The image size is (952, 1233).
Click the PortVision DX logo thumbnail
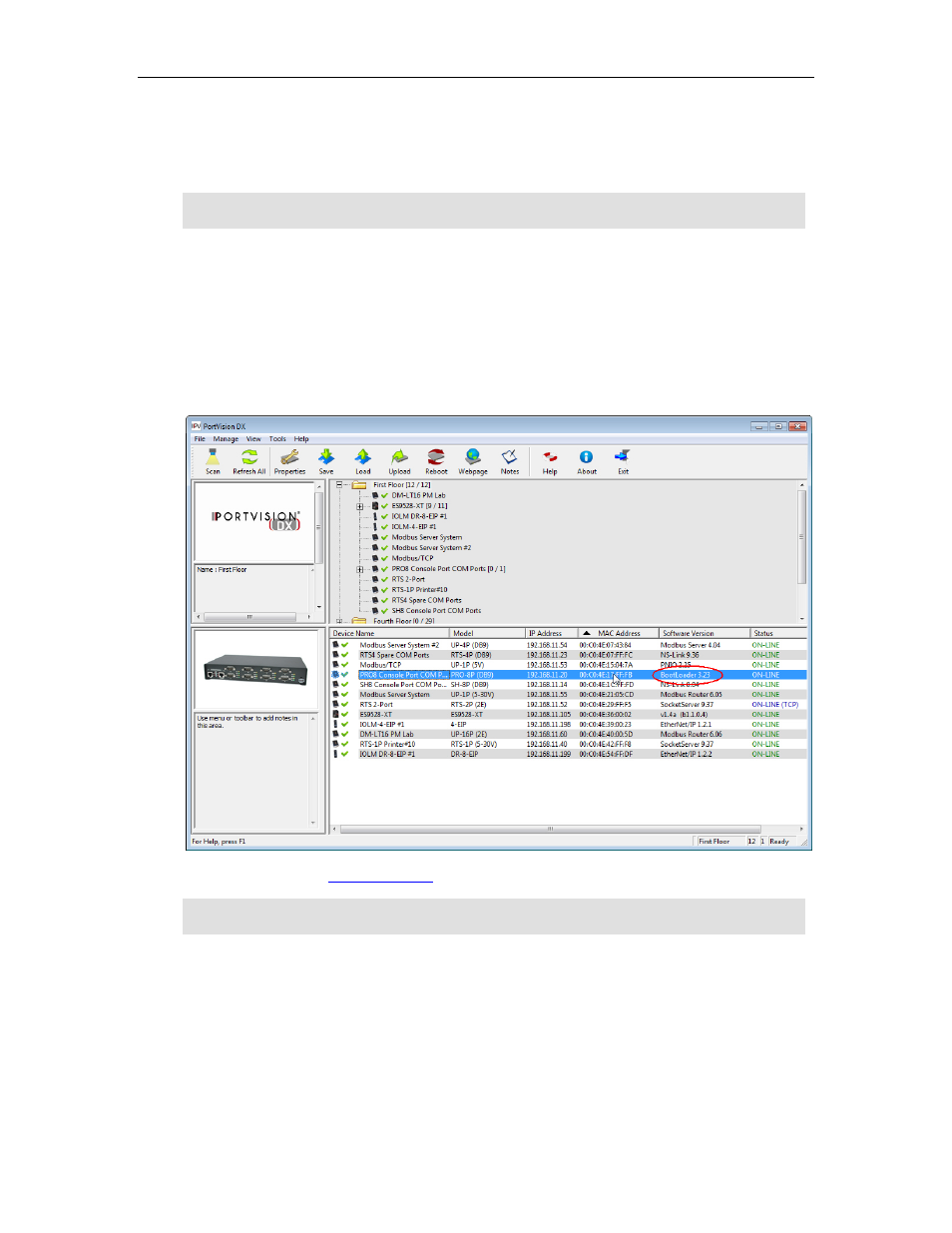254,522
